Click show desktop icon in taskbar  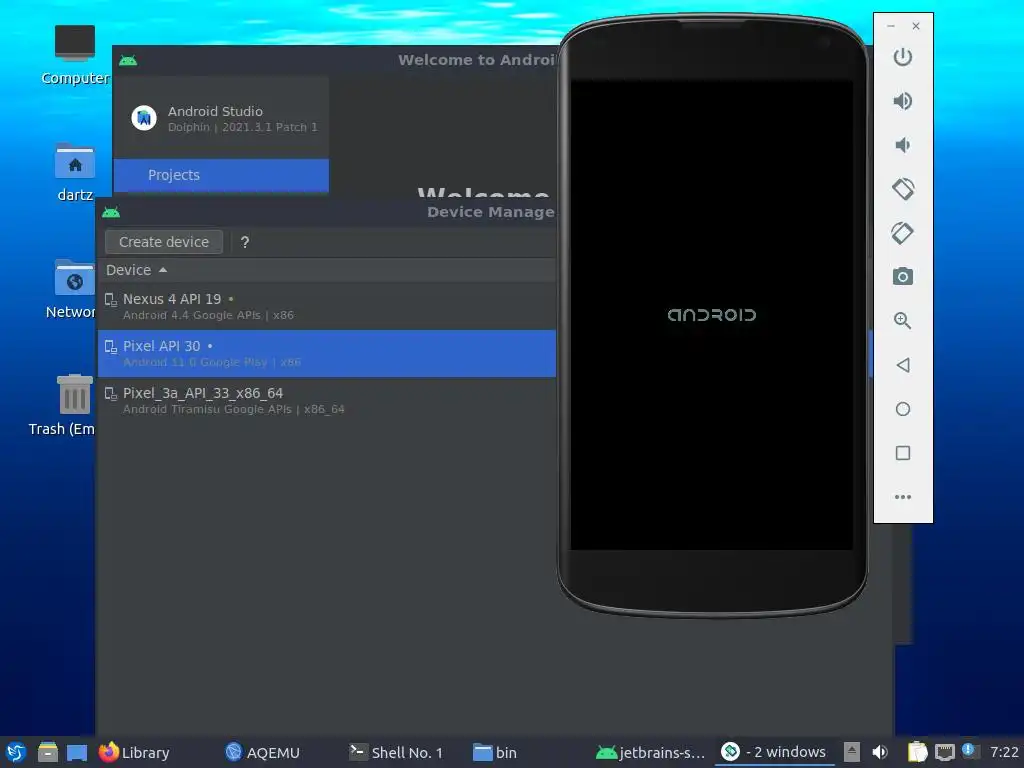coord(77,753)
